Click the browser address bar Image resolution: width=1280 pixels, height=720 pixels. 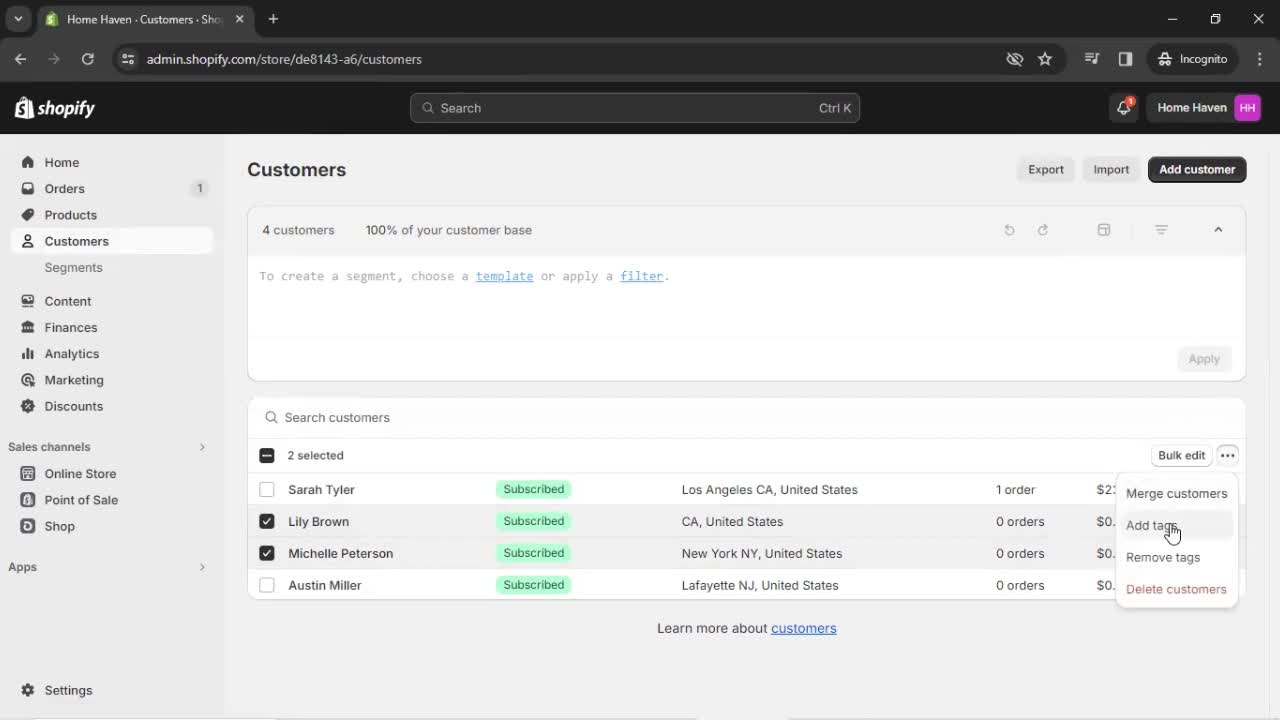coord(570,59)
